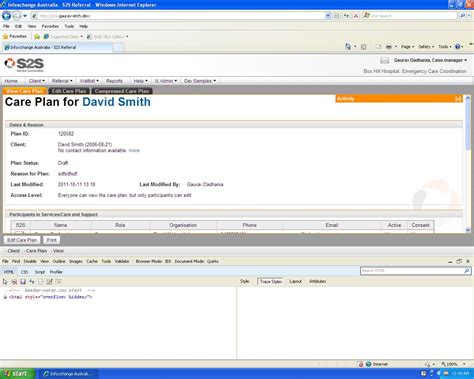The height and width of the screenshot is (379, 474).
Task: Open the Safety command bar dropdown
Action: [x=426, y=47]
